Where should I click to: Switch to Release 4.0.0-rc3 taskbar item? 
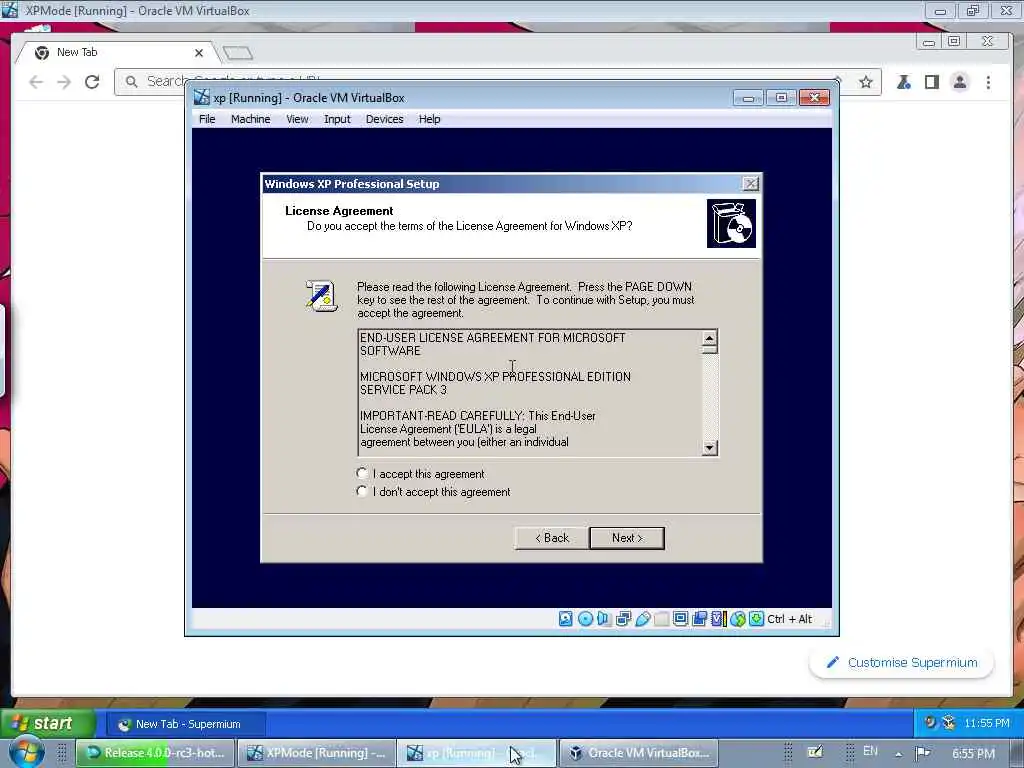[155, 753]
